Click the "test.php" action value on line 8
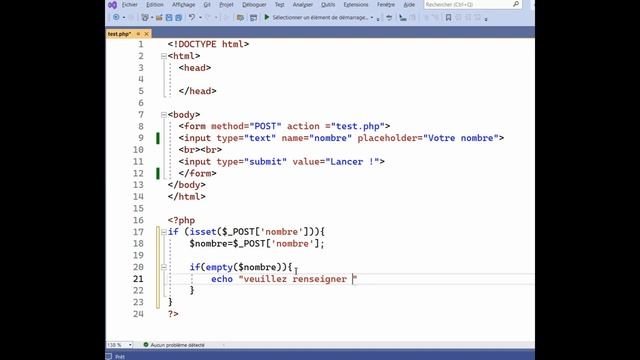This screenshot has height=360, width=640. point(358,126)
